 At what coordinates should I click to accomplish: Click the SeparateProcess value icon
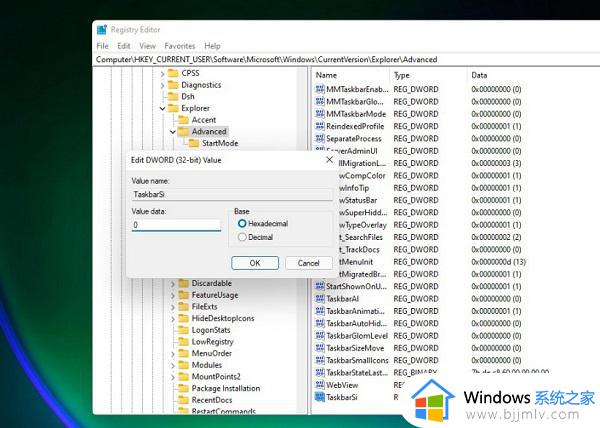[320, 138]
